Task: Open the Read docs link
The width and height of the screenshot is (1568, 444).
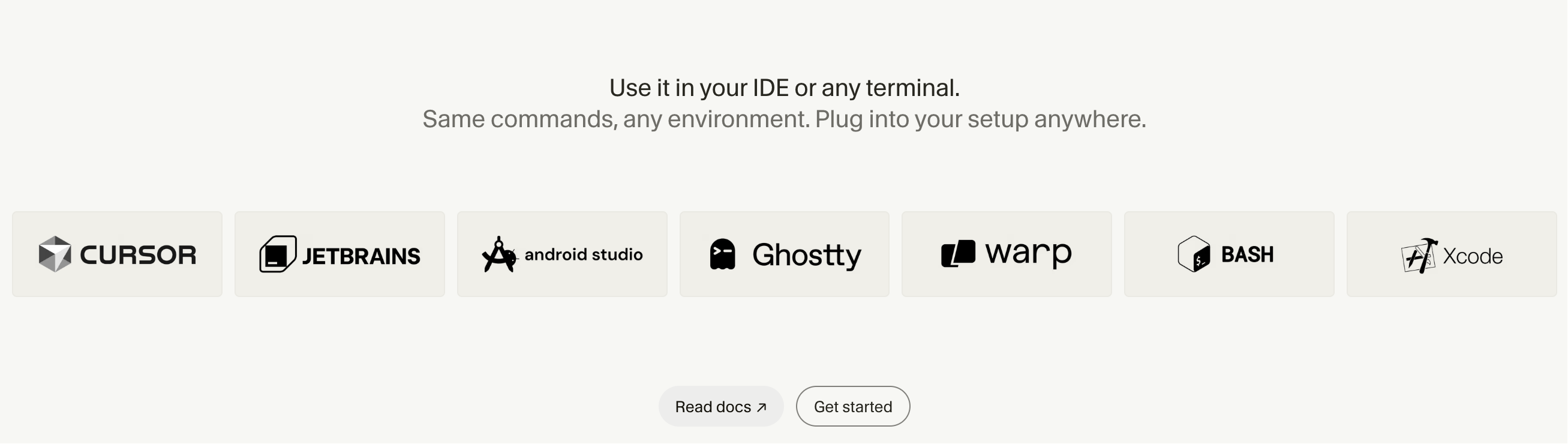Action: click(720, 406)
